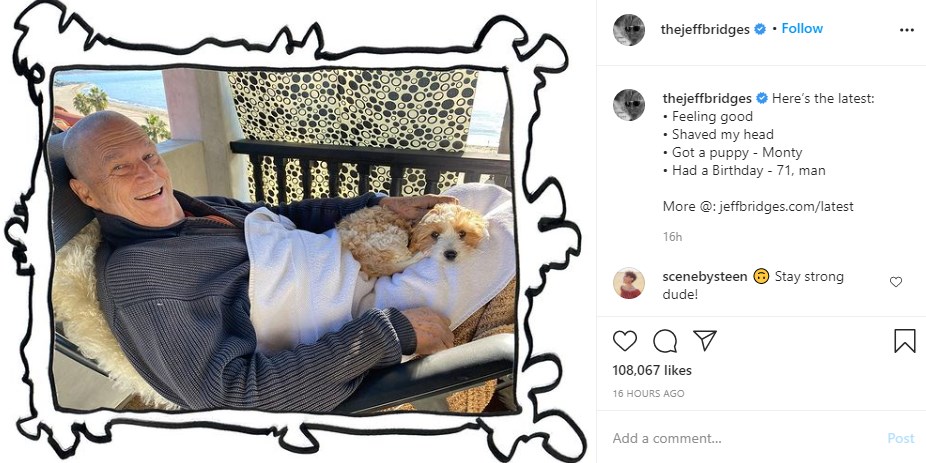
Task: Click the 16h caption timestamp
Action: point(672,237)
